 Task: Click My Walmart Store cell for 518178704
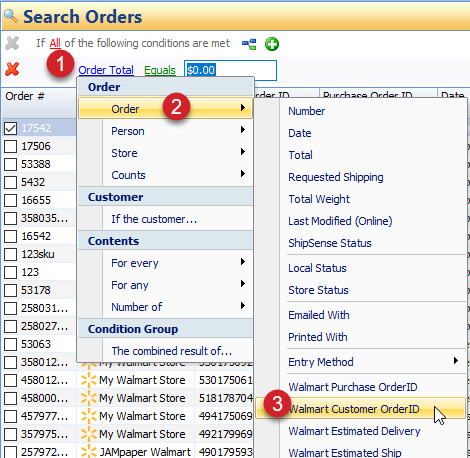(142, 398)
